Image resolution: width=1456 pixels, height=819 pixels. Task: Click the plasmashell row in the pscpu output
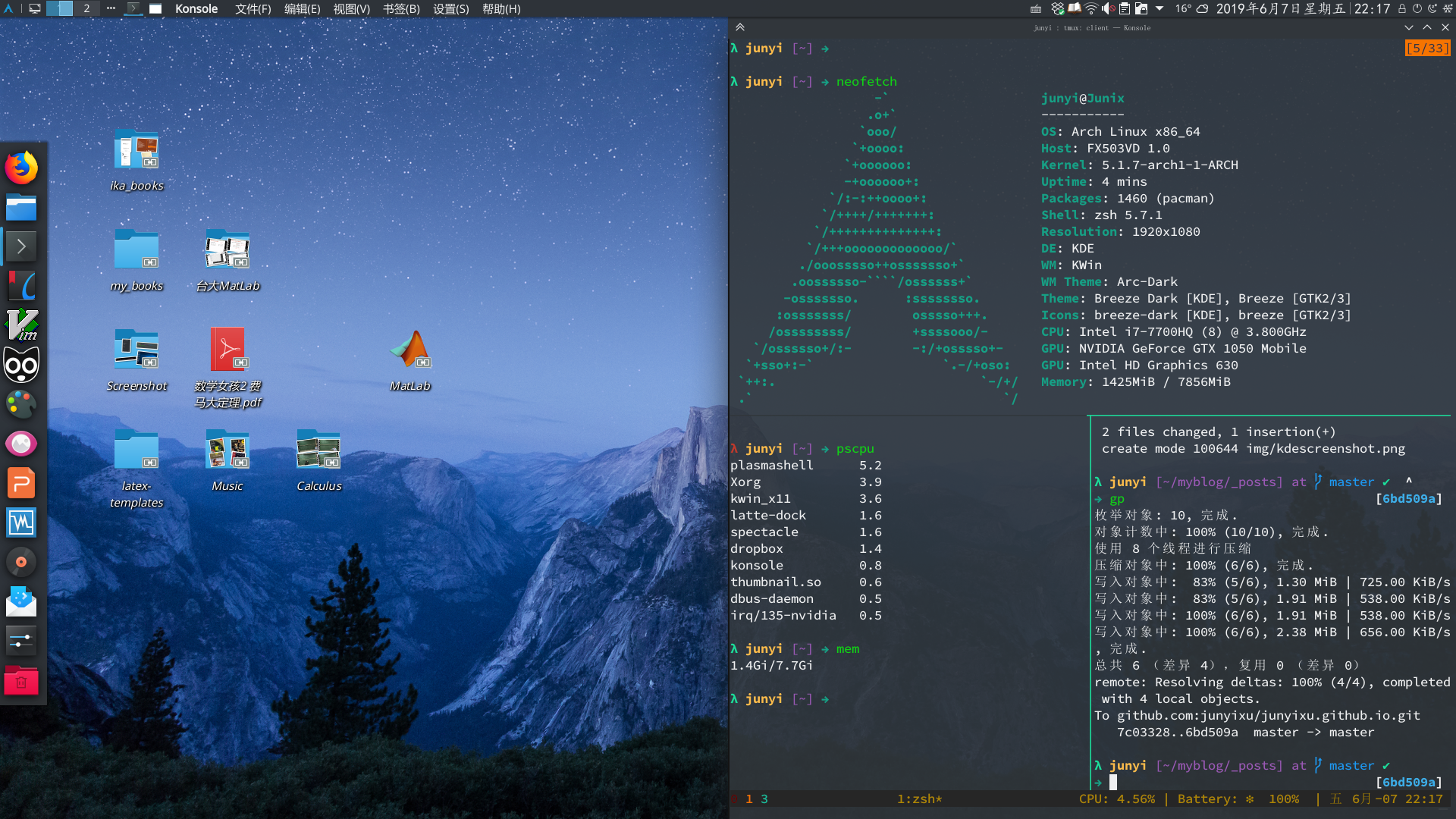(x=806, y=465)
